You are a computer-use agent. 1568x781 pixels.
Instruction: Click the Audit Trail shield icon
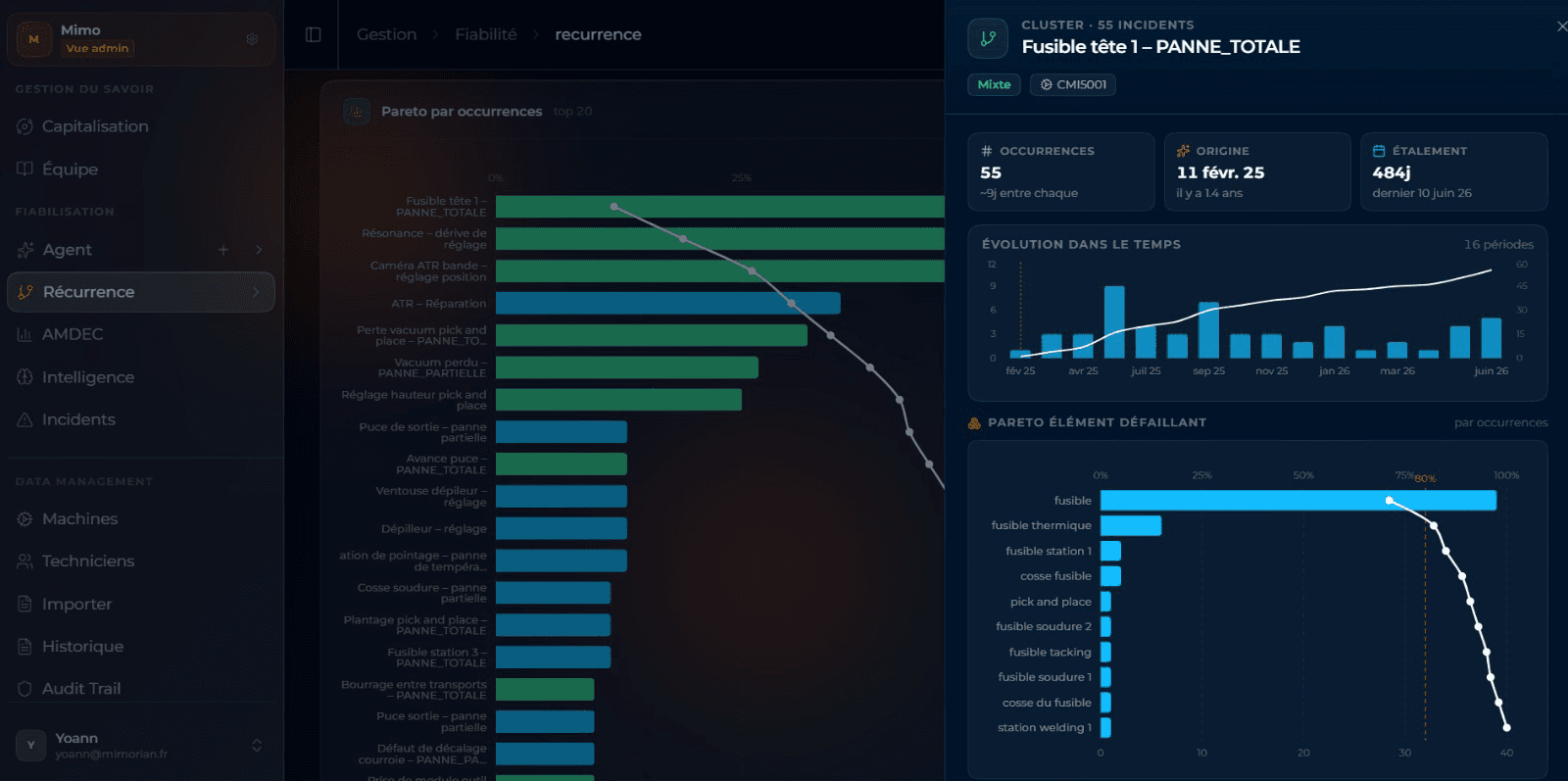click(x=24, y=689)
